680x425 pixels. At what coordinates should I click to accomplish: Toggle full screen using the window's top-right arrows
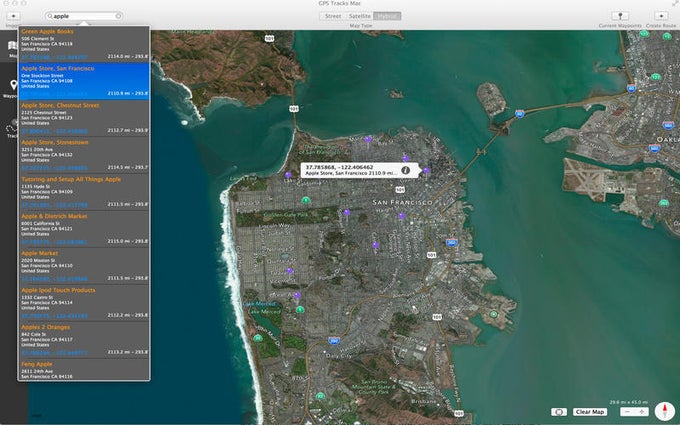click(x=674, y=3)
